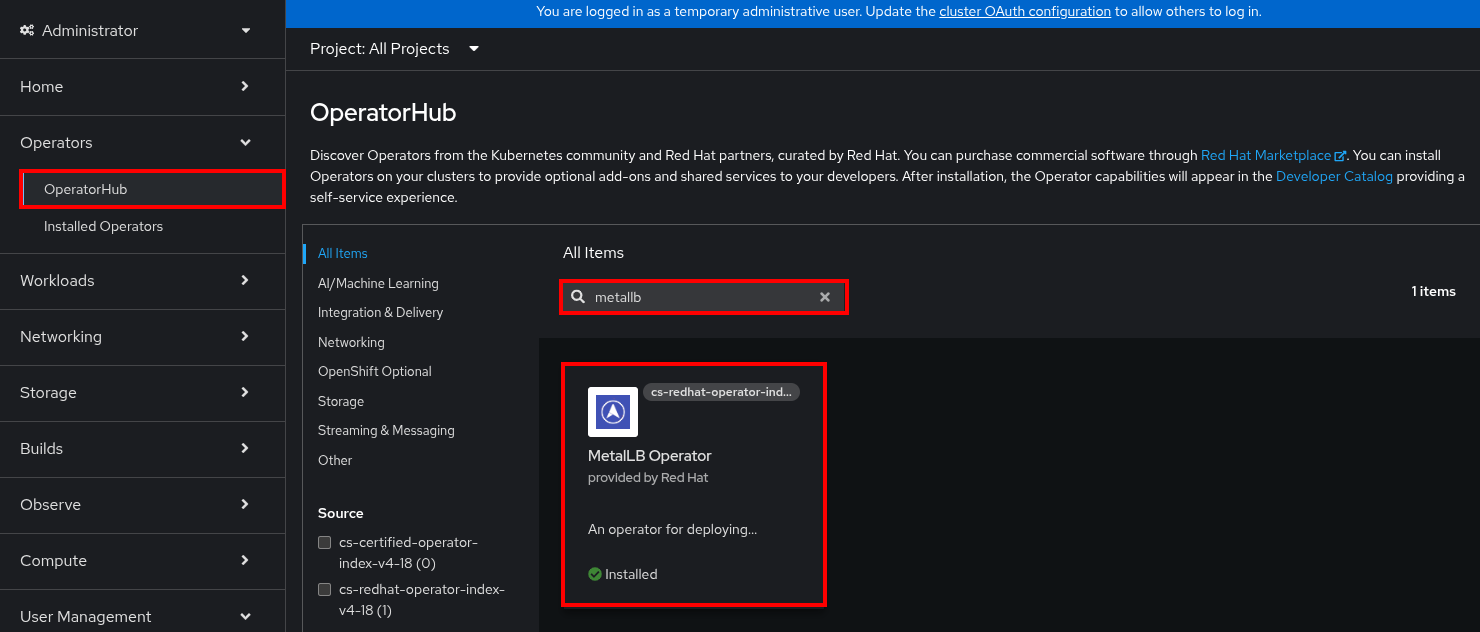The height and width of the screenshot is (632, 1480).
Task: Open Installed Operators in the sidebar
Action: (x=103, y=227)
